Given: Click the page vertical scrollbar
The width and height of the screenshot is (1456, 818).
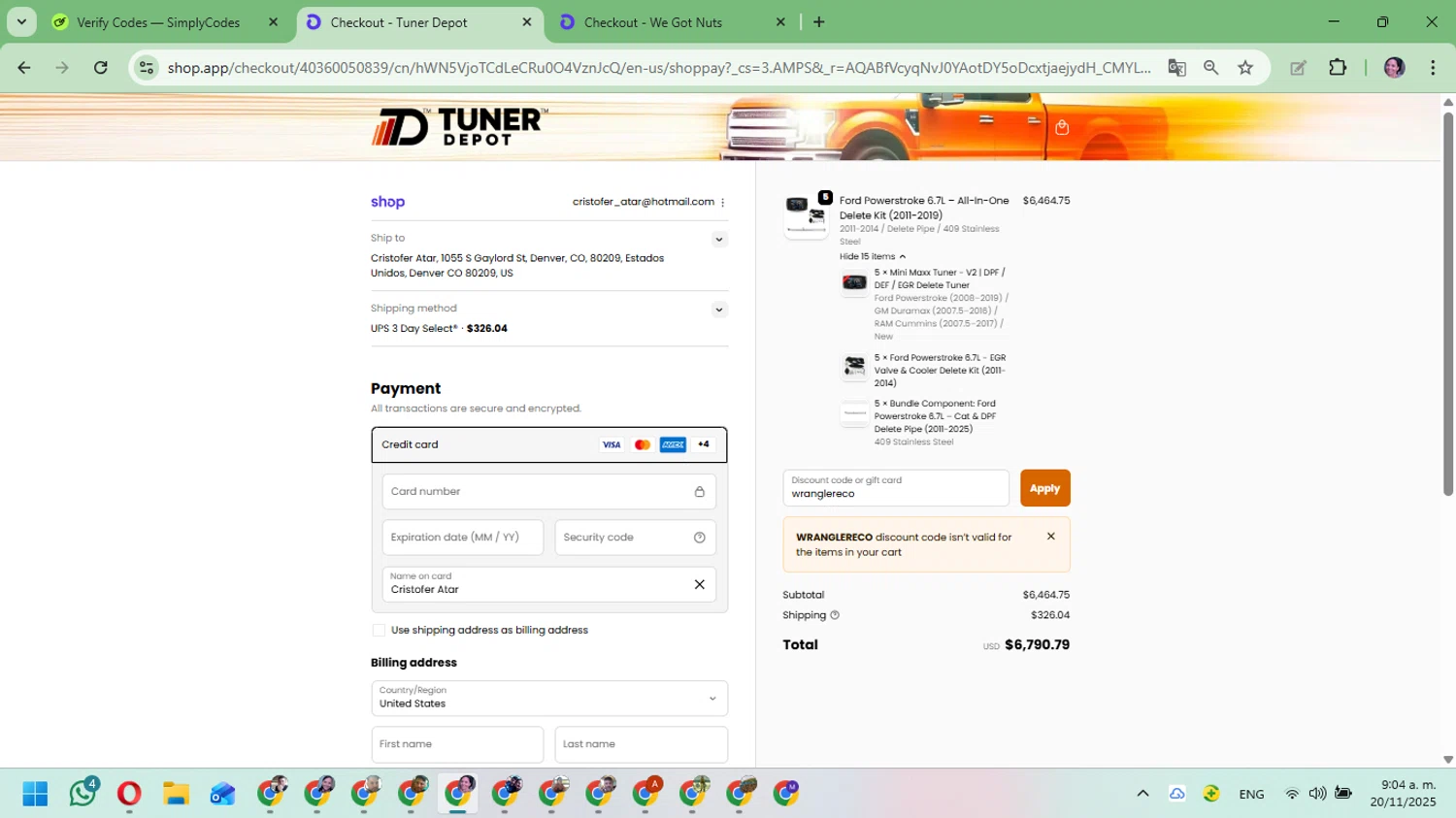Looking at the screenshot, I should click(1448, 305).
